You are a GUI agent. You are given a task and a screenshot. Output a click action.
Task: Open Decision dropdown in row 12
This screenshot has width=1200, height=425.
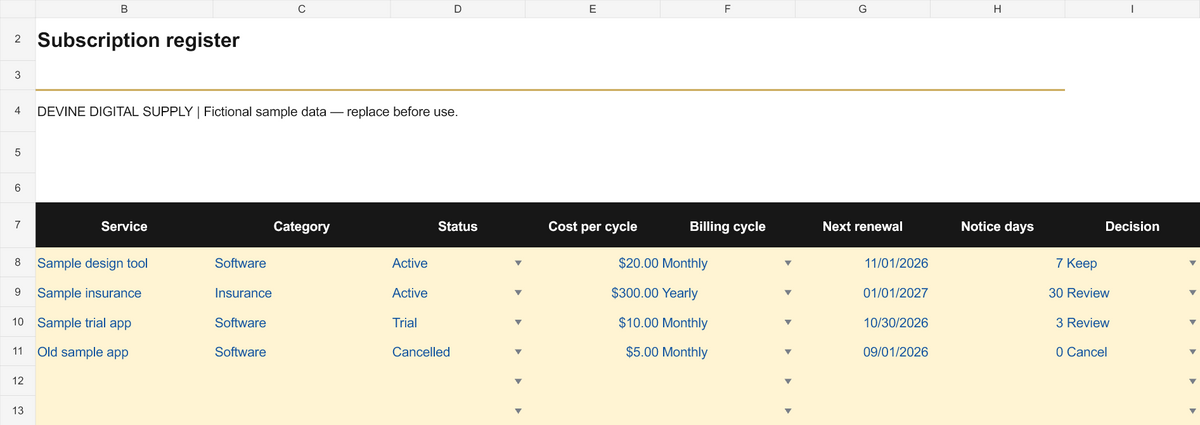coord(1192,382)
